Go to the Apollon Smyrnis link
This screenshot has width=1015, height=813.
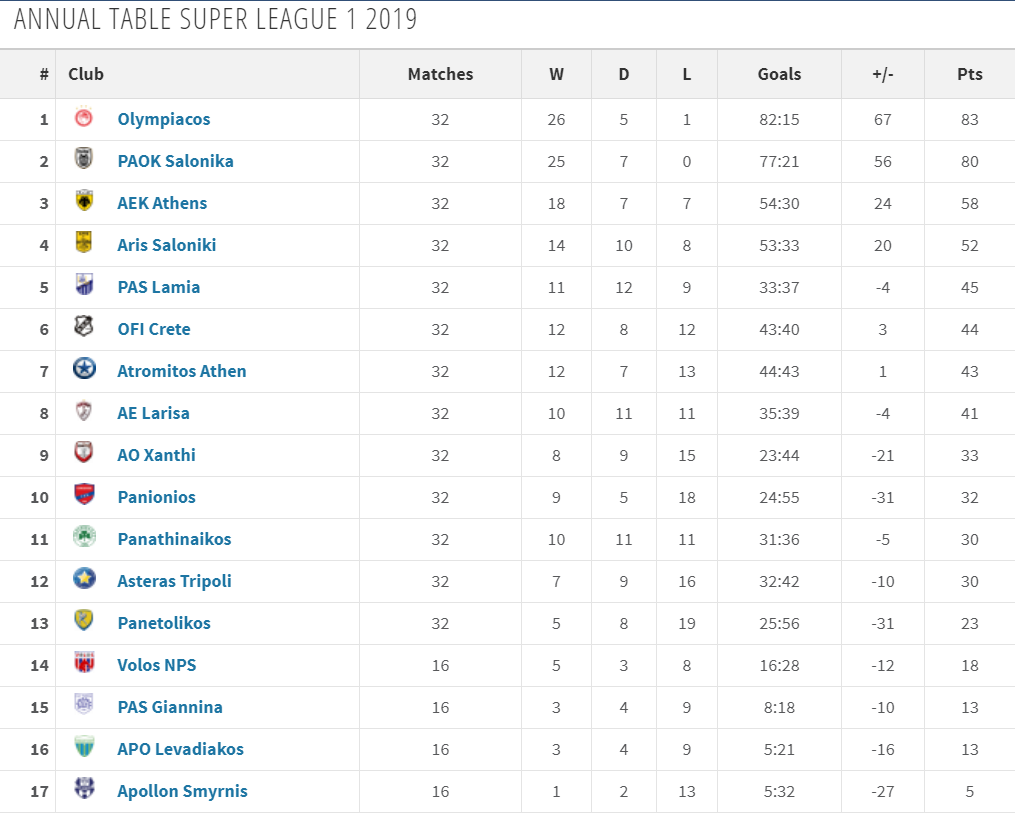pyautogui.click(x=183, y=791)
